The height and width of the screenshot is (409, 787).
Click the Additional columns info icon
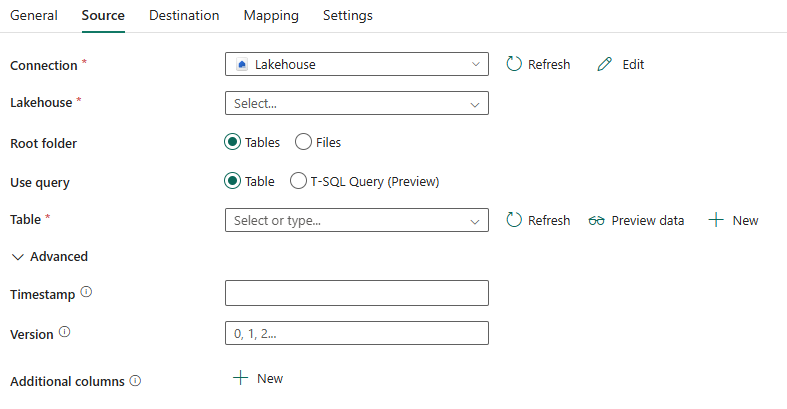point(135,381)
